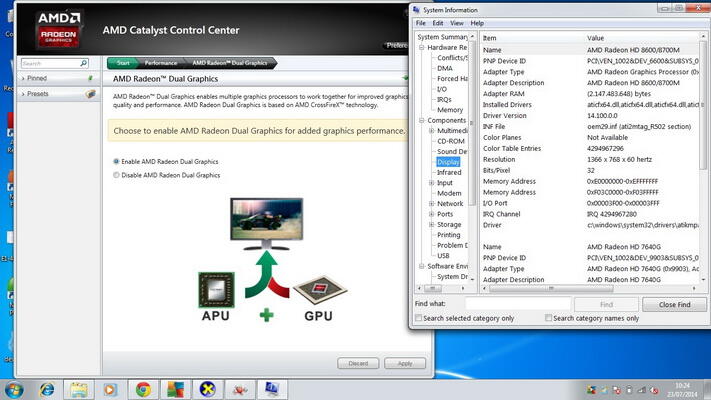
Task: Select the IRQs tree item
Action: pyautogui.click(x=444, y=99)
